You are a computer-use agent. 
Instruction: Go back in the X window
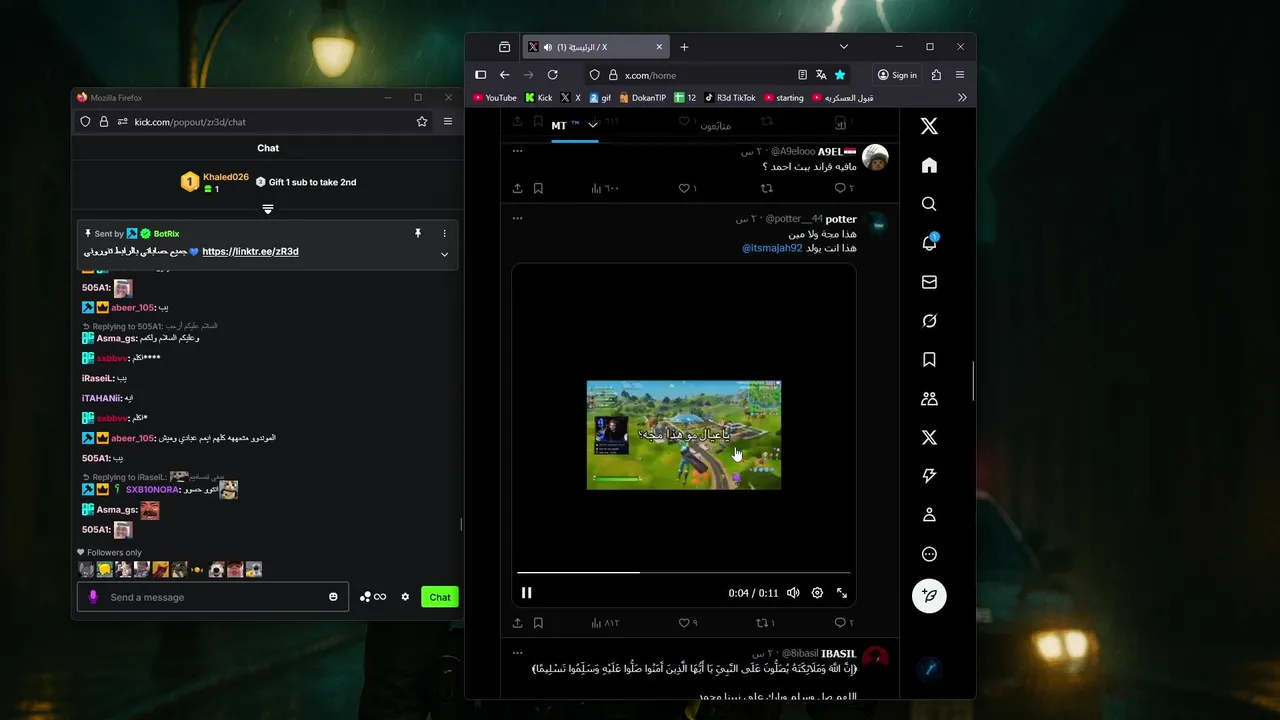click(504, 75)
